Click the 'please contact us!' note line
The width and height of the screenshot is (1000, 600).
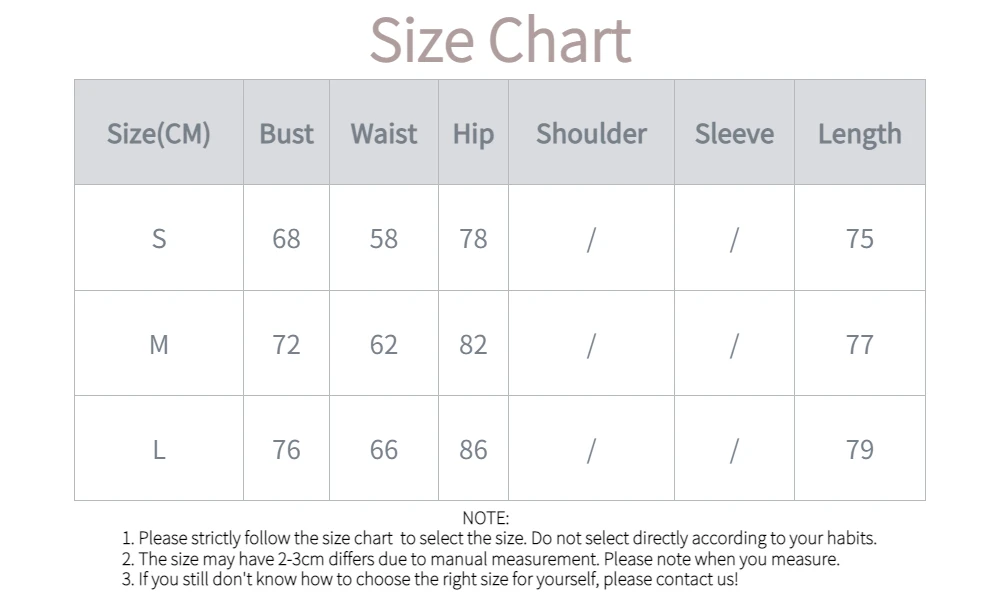coord(430,579)
